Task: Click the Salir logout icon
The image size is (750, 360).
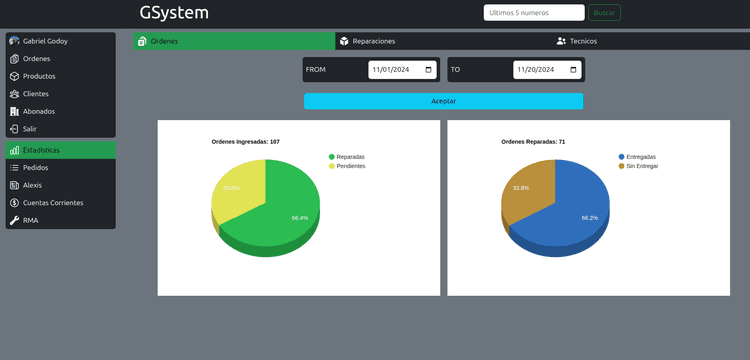Action: (x=14, y=129)
